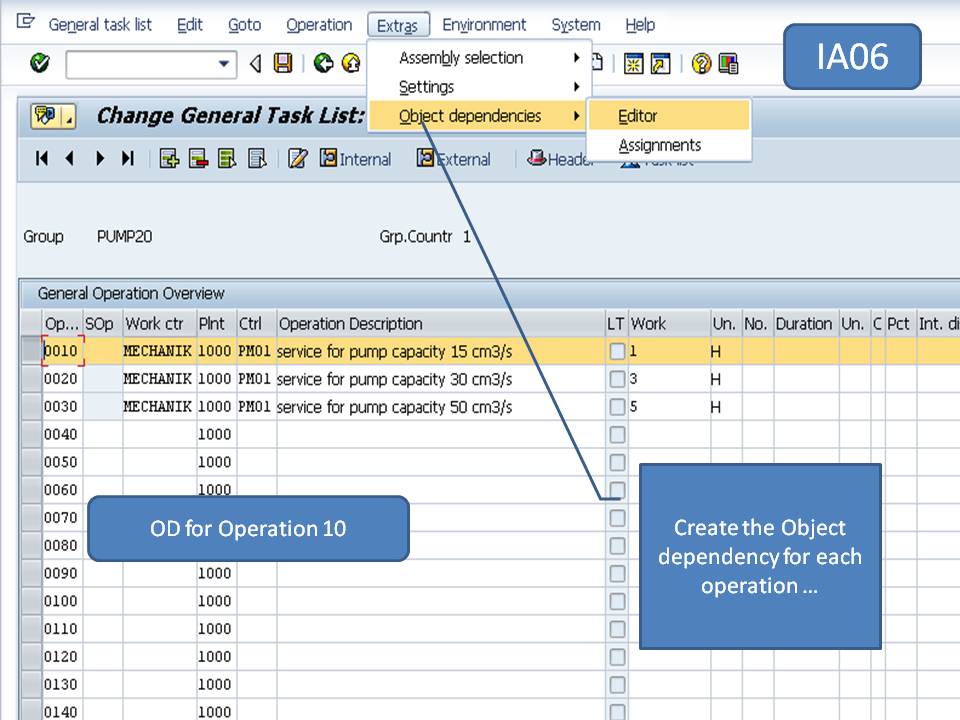Click the Generate shortcut icon
Screen dimensions: 960x720
click(661, 63)
